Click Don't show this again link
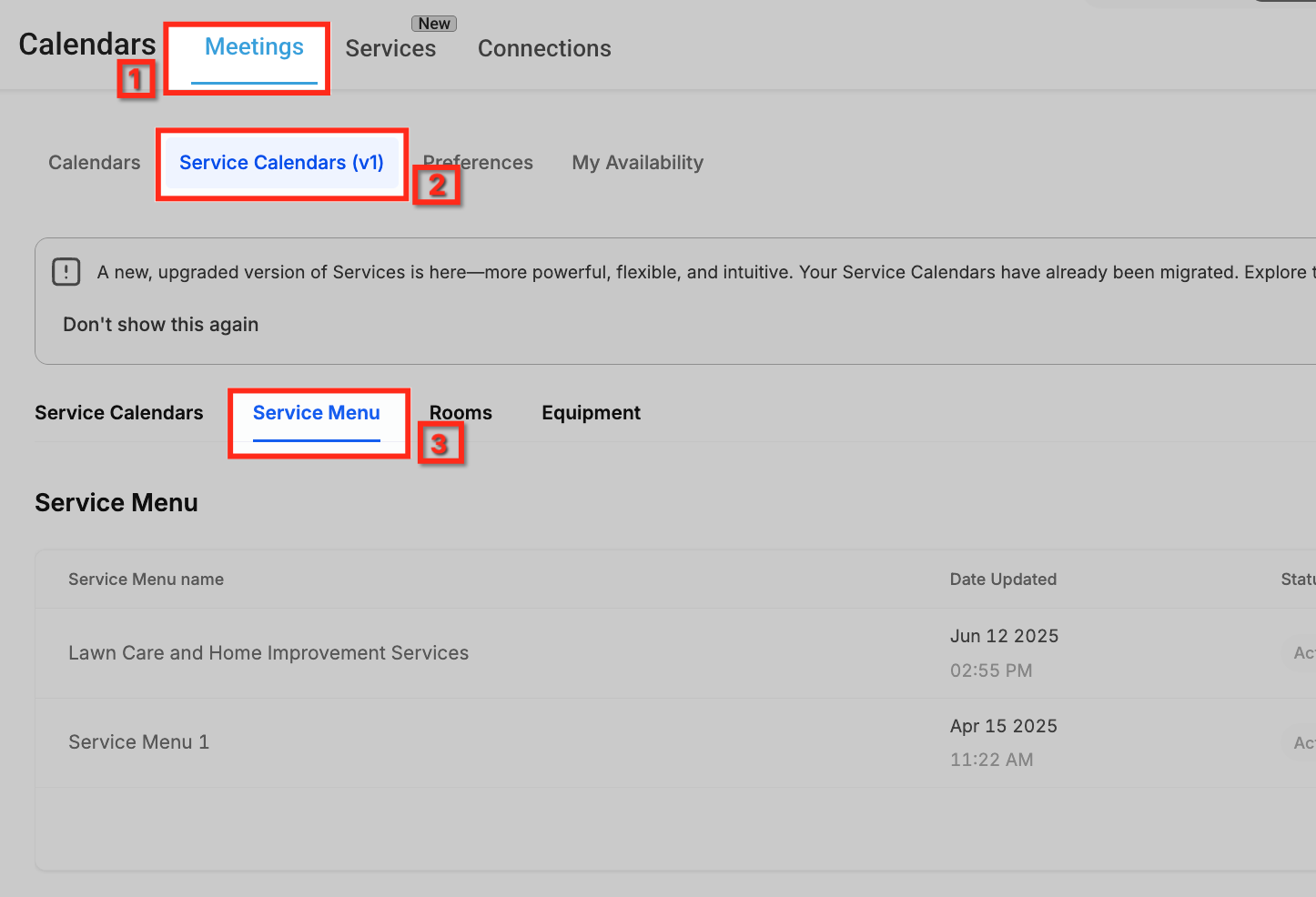The image size is (1316, 897). (x=161, y=324)
